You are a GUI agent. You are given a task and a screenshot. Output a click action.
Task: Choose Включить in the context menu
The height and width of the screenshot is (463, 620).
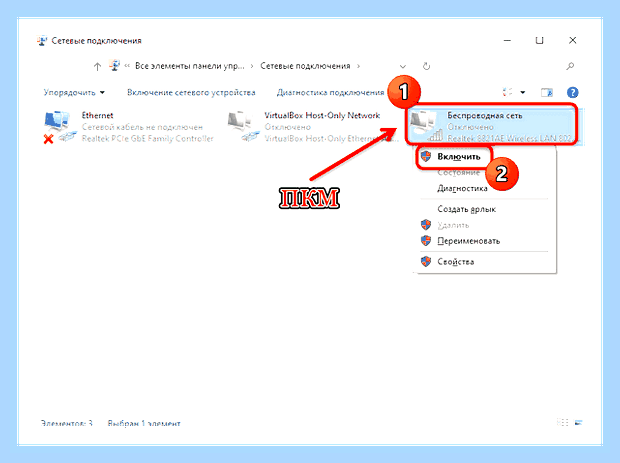pos(459,157)
